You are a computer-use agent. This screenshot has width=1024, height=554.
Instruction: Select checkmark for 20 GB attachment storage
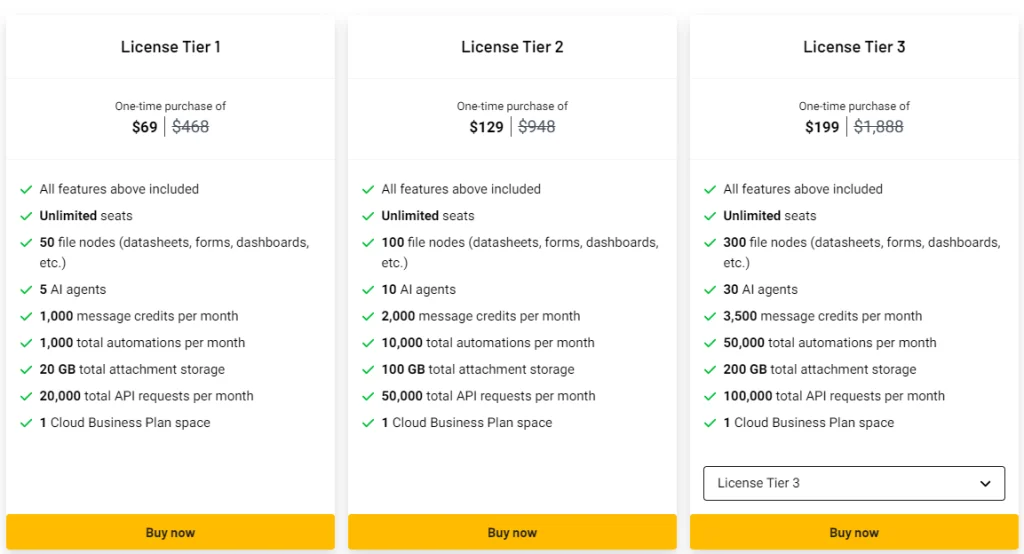coord(26,370)
